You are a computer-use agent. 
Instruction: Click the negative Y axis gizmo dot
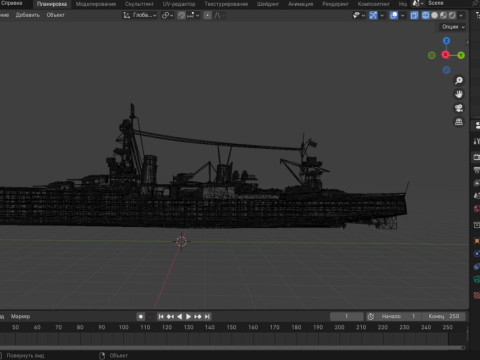(x=432, y=55)
